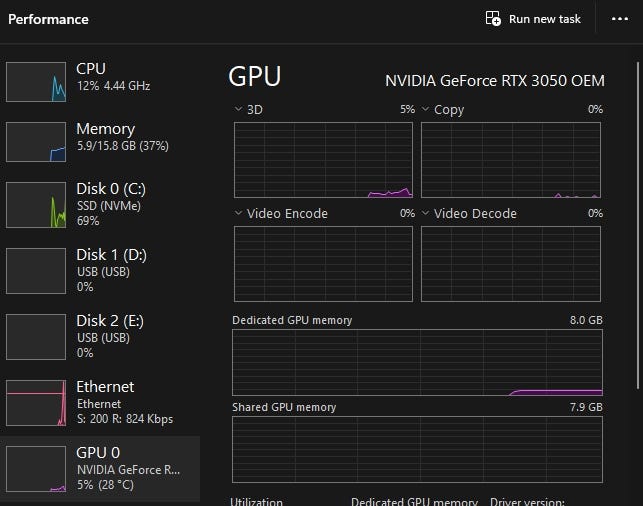Expand the Video Decode engine dropdown
The image size is (643, 506).
point(425,213)
